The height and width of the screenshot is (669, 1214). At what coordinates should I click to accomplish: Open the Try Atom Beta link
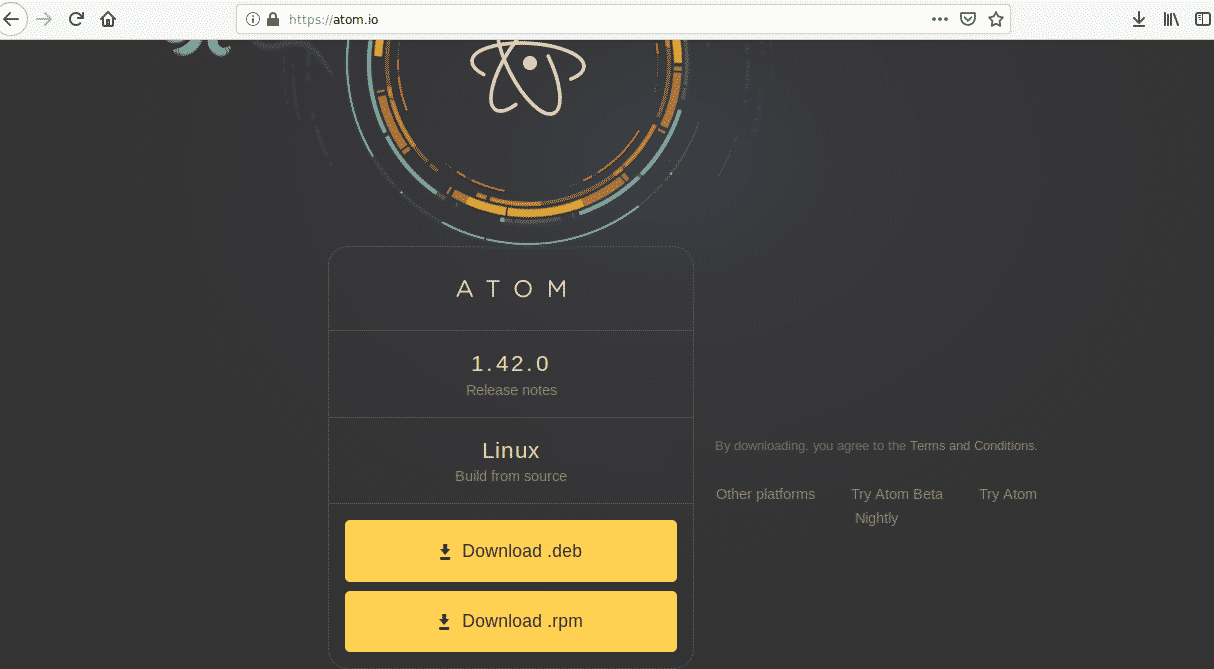[896, 494]
